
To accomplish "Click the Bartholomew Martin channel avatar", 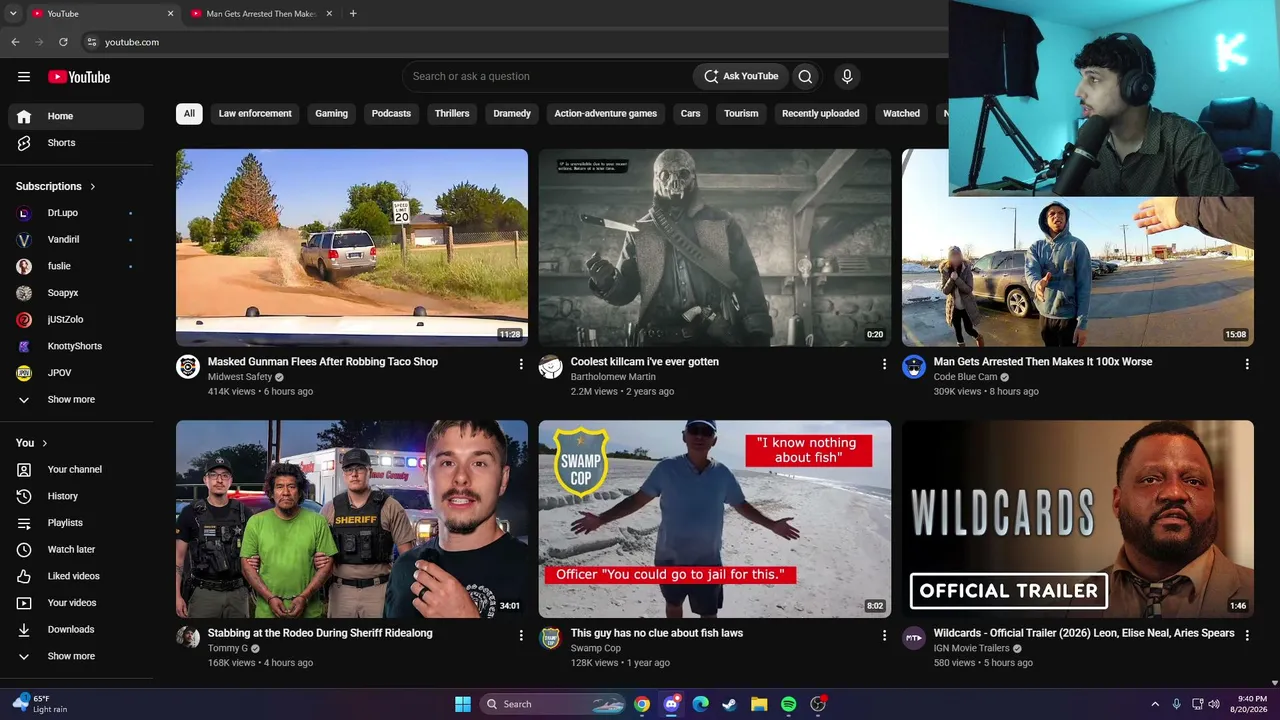I will tap(551, 367).
